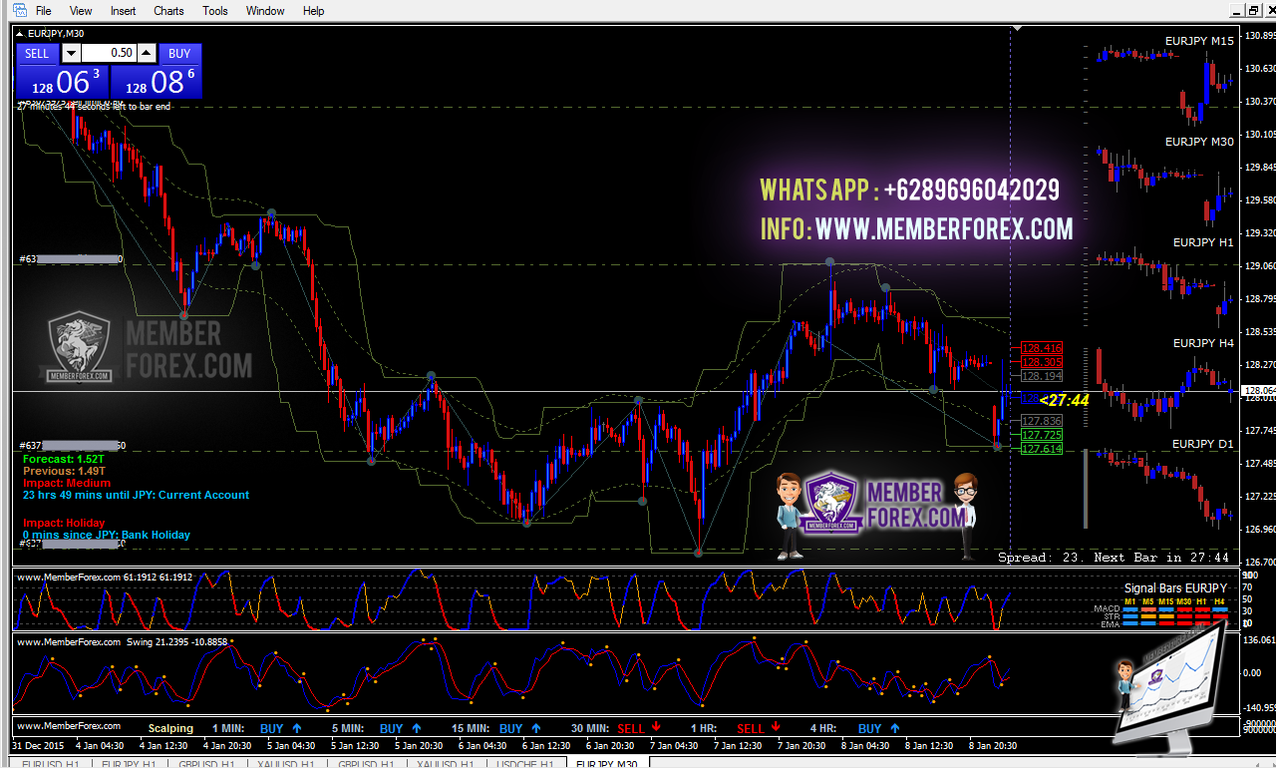Click the WhatsApp number +6289696042029 text
The height and width of the screenshot is (773, 1280).
(x=971, y=189)
